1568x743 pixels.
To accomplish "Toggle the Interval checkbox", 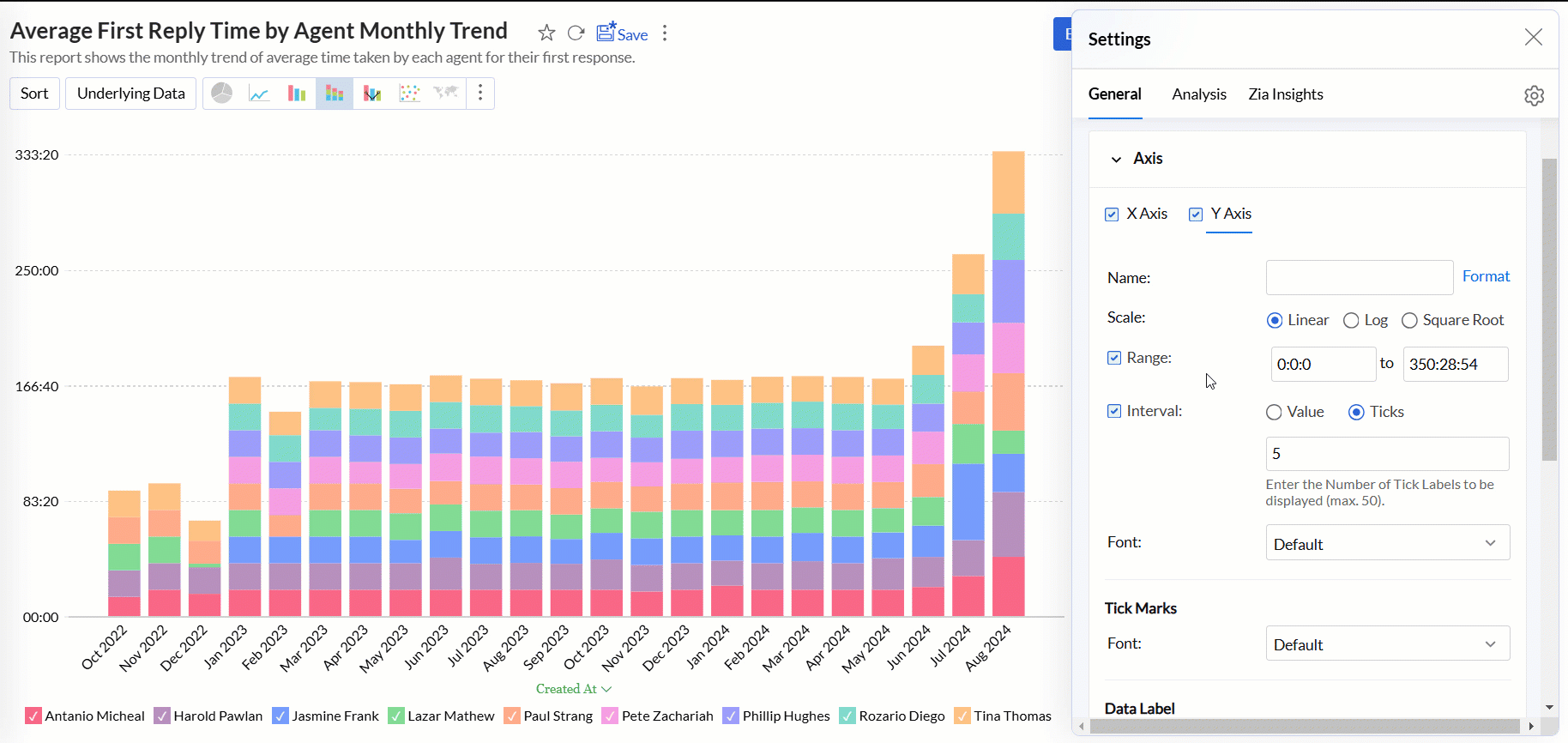I will (x=1114, y=411).
